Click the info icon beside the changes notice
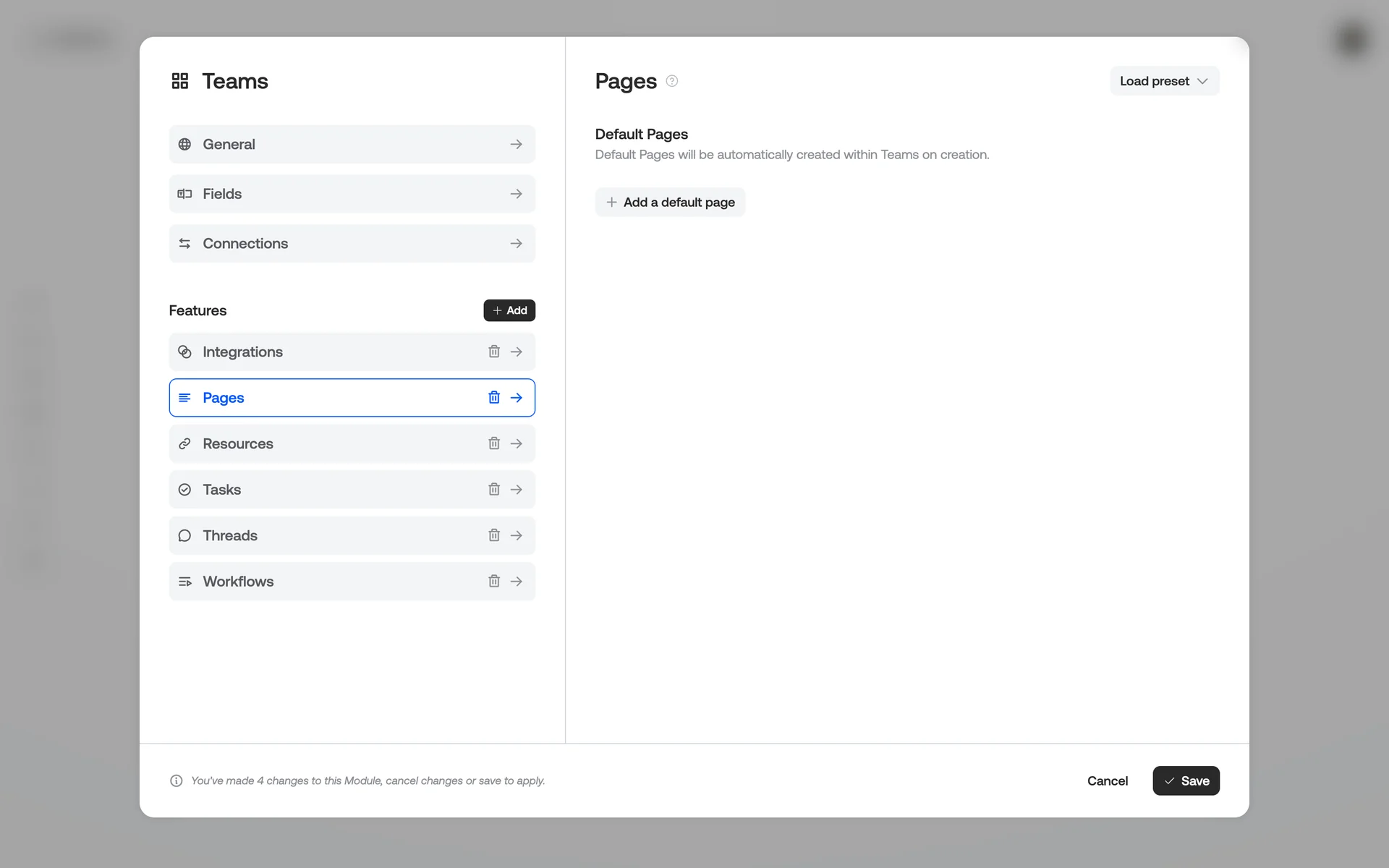The image size is (1389, 868). [176, 780]
